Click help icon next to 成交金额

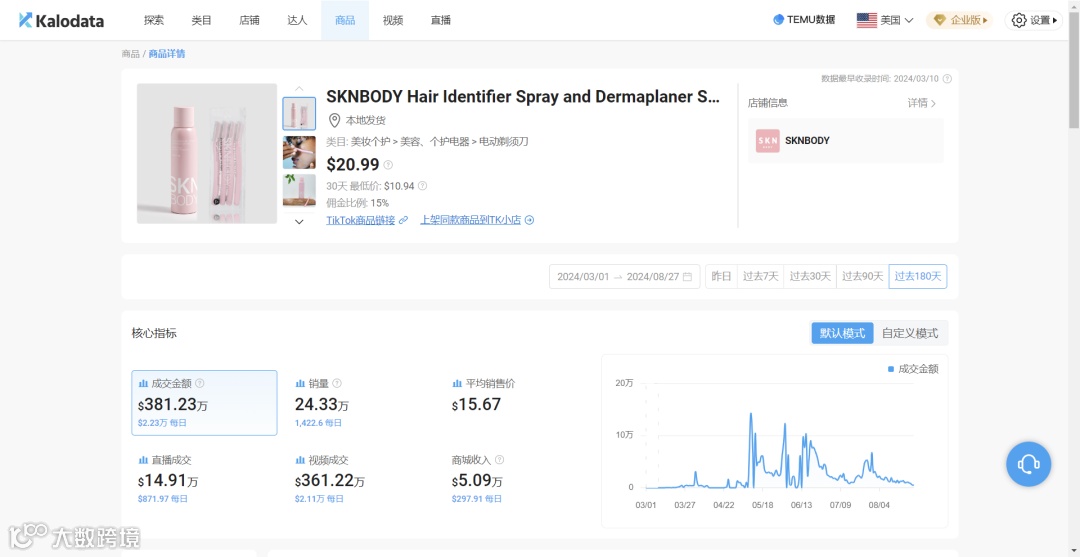[200, 383]
